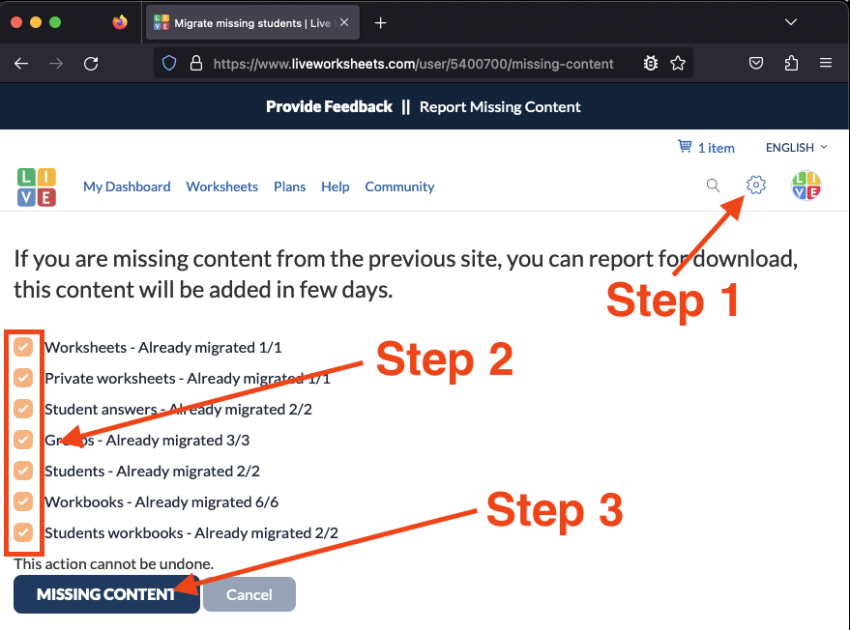Click the Cancel button
Screen dimensions: 850x630
click(249, 595)
